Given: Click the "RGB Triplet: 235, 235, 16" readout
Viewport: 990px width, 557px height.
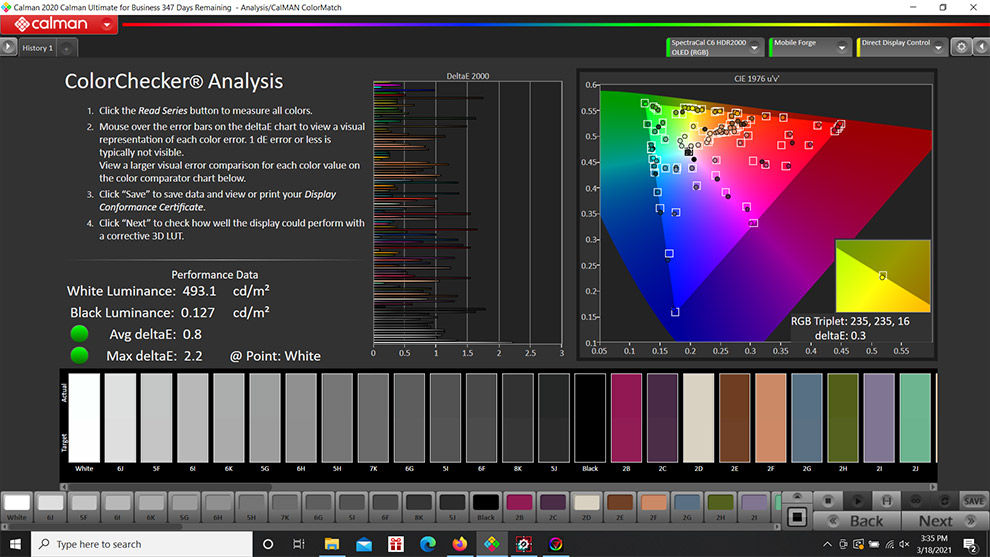Looking at the screenshot, I should [x=850, y=321].
